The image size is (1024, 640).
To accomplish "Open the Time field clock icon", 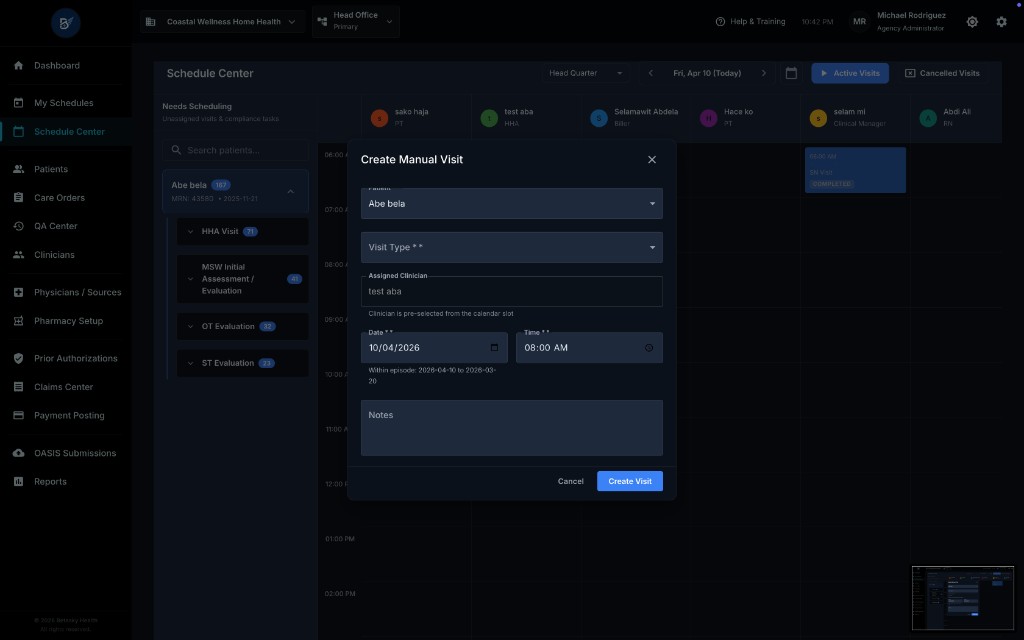I will tap(648, 347).
